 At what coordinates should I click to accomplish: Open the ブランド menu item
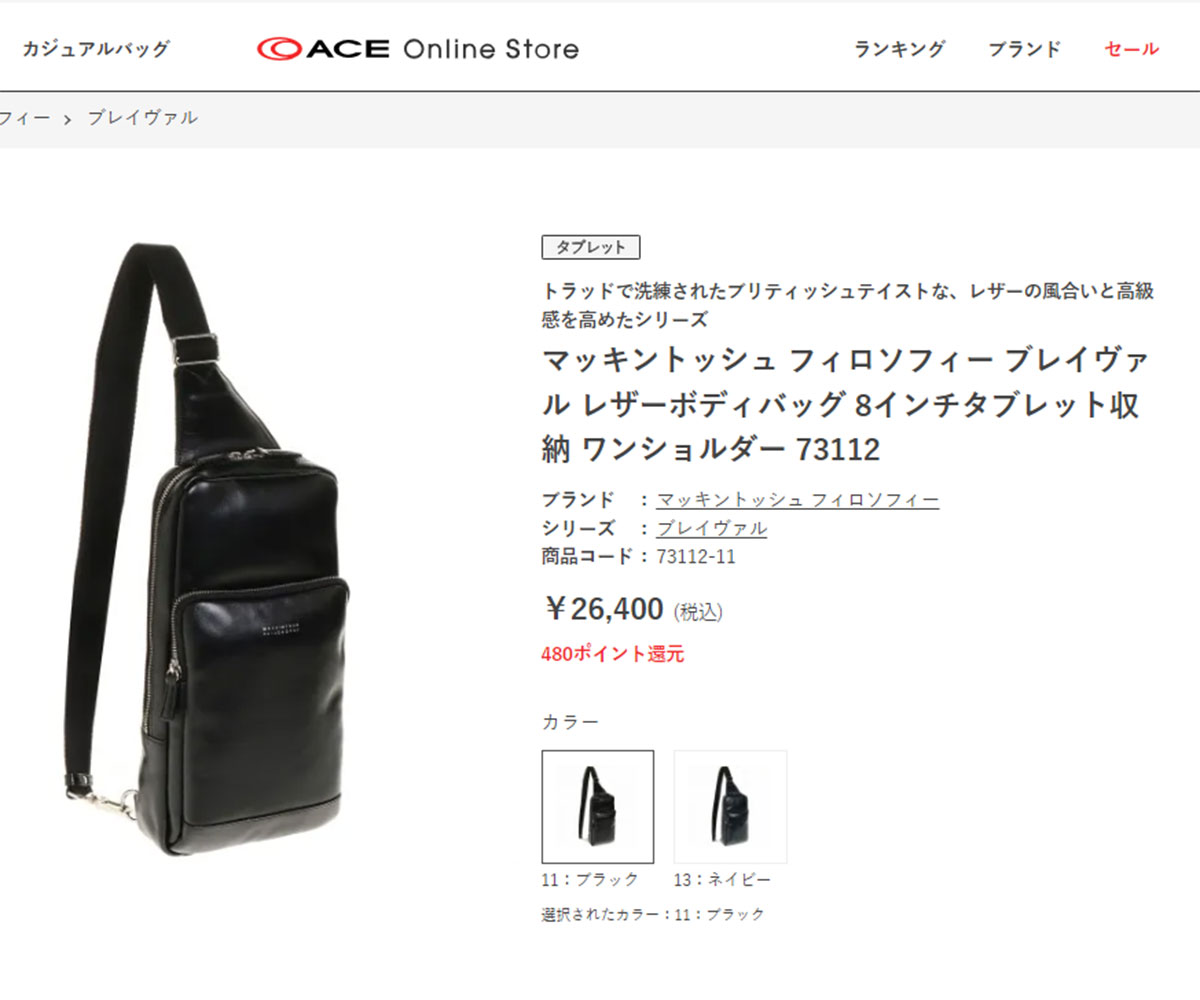(1024, 48)
